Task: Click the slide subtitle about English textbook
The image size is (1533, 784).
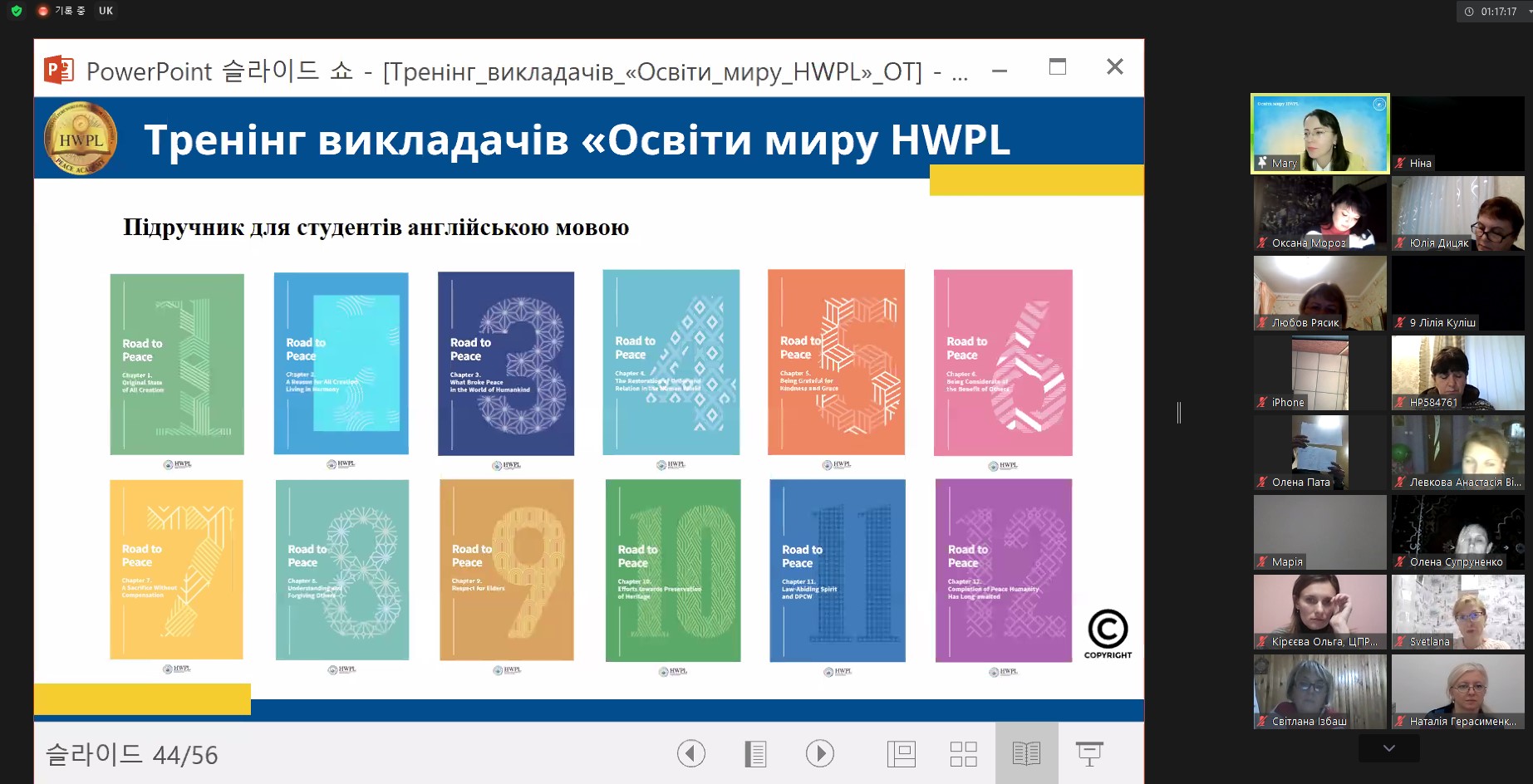Action: pyautogui.click(x=376, y=228)
